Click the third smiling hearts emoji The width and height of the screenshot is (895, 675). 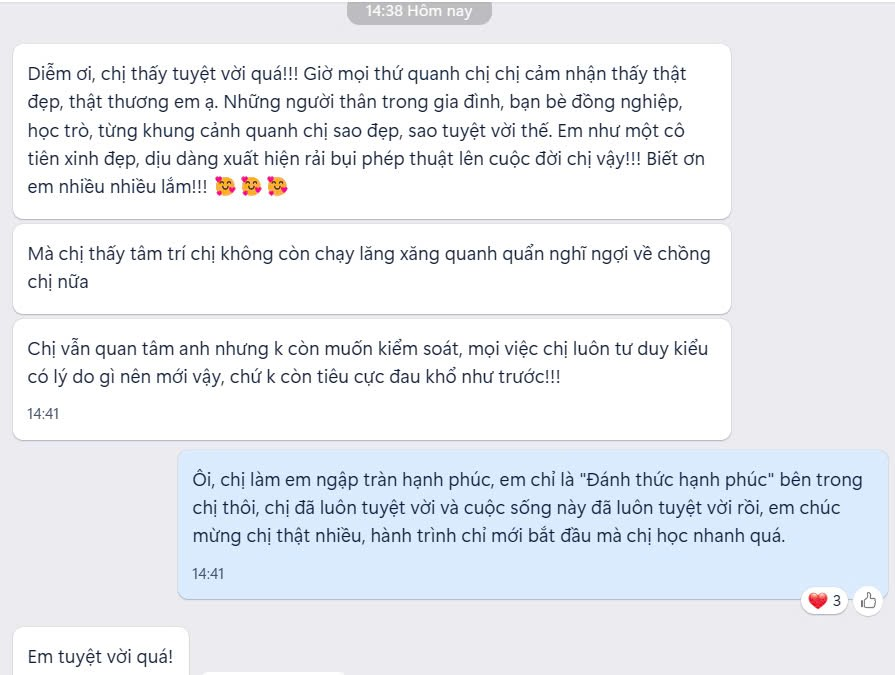(x=277, y=186)
